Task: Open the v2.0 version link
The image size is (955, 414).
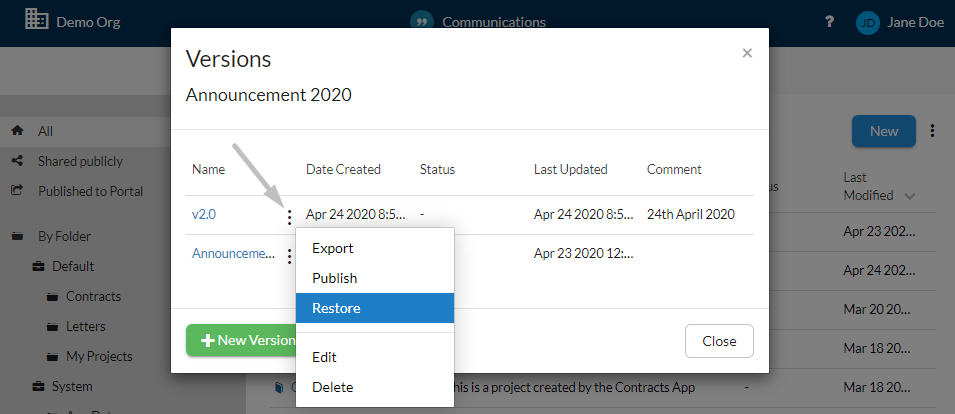Action: click(204, 214)
